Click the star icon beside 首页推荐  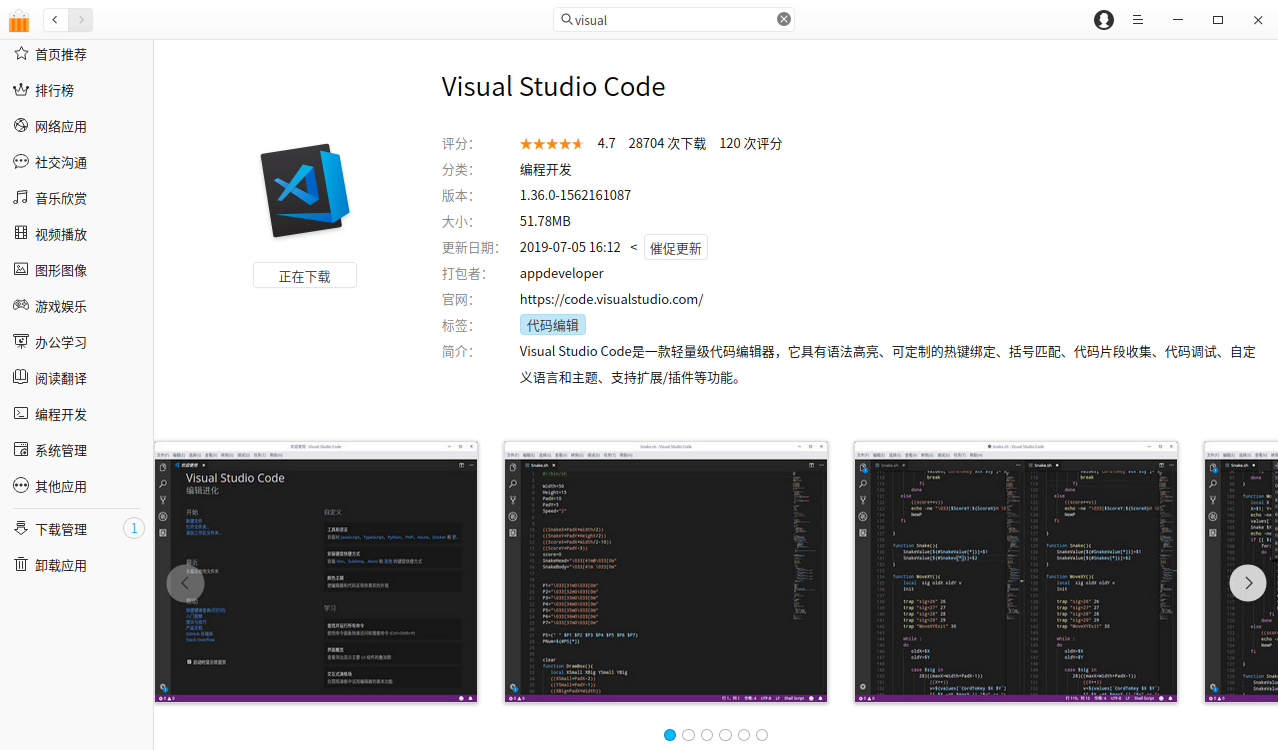(21, 54)
